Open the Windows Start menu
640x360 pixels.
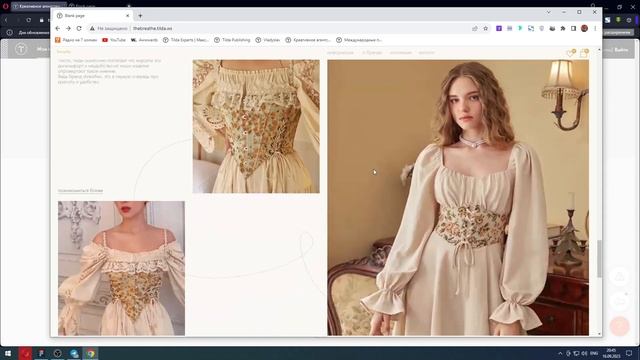tap(8, 353)
